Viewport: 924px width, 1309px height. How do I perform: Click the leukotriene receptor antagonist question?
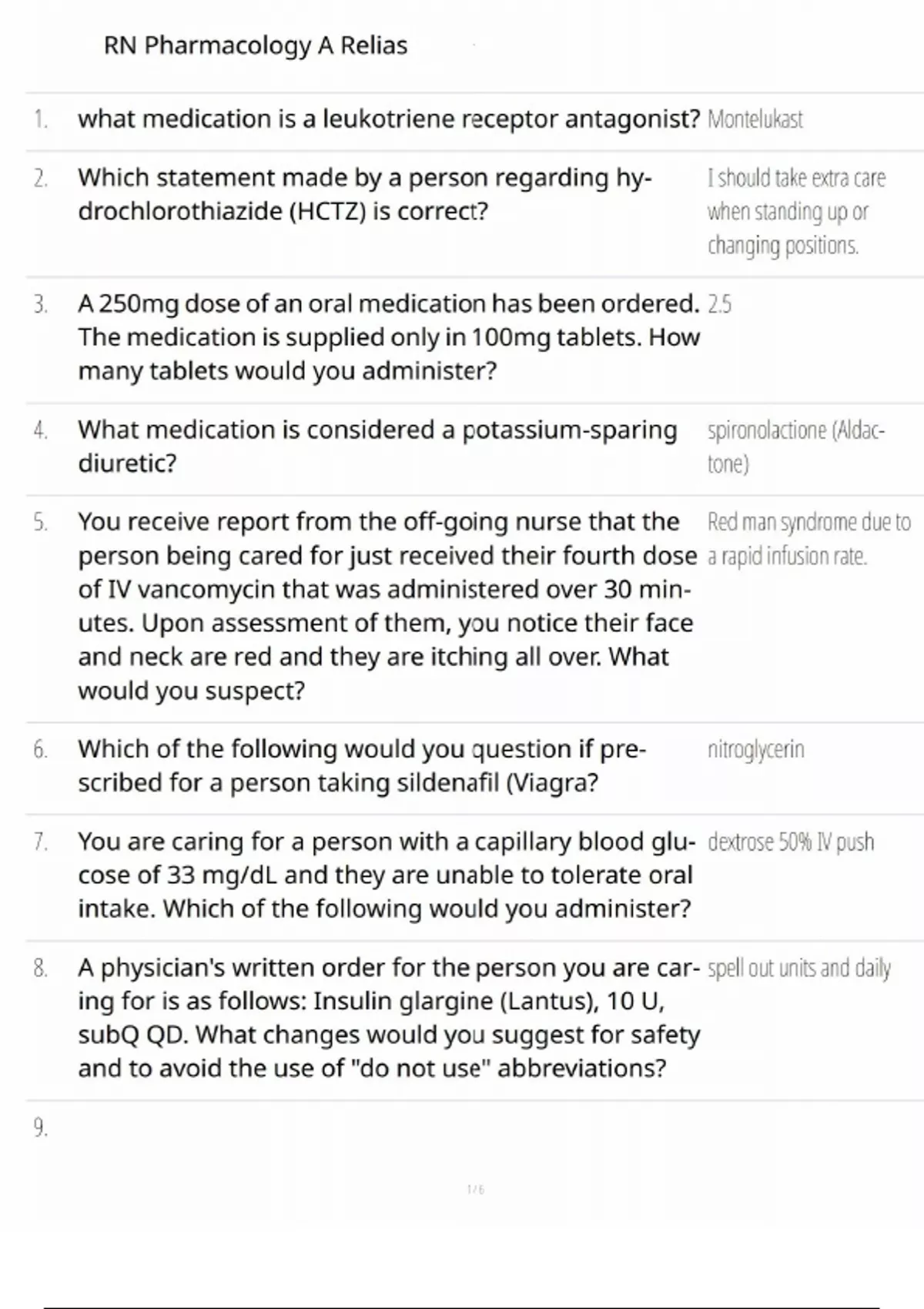(388, 119)
